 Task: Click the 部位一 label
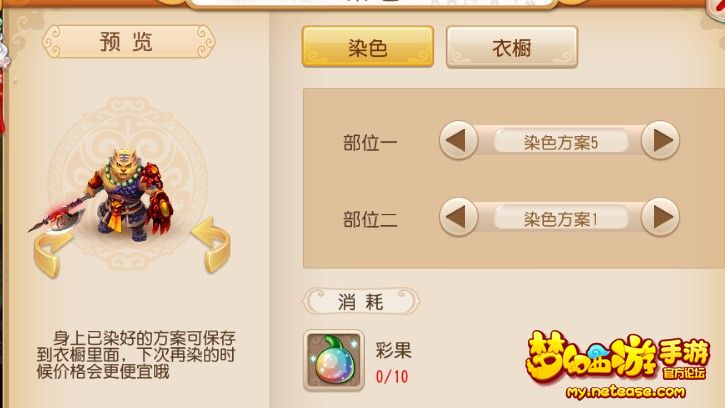(x=370, y=143)
